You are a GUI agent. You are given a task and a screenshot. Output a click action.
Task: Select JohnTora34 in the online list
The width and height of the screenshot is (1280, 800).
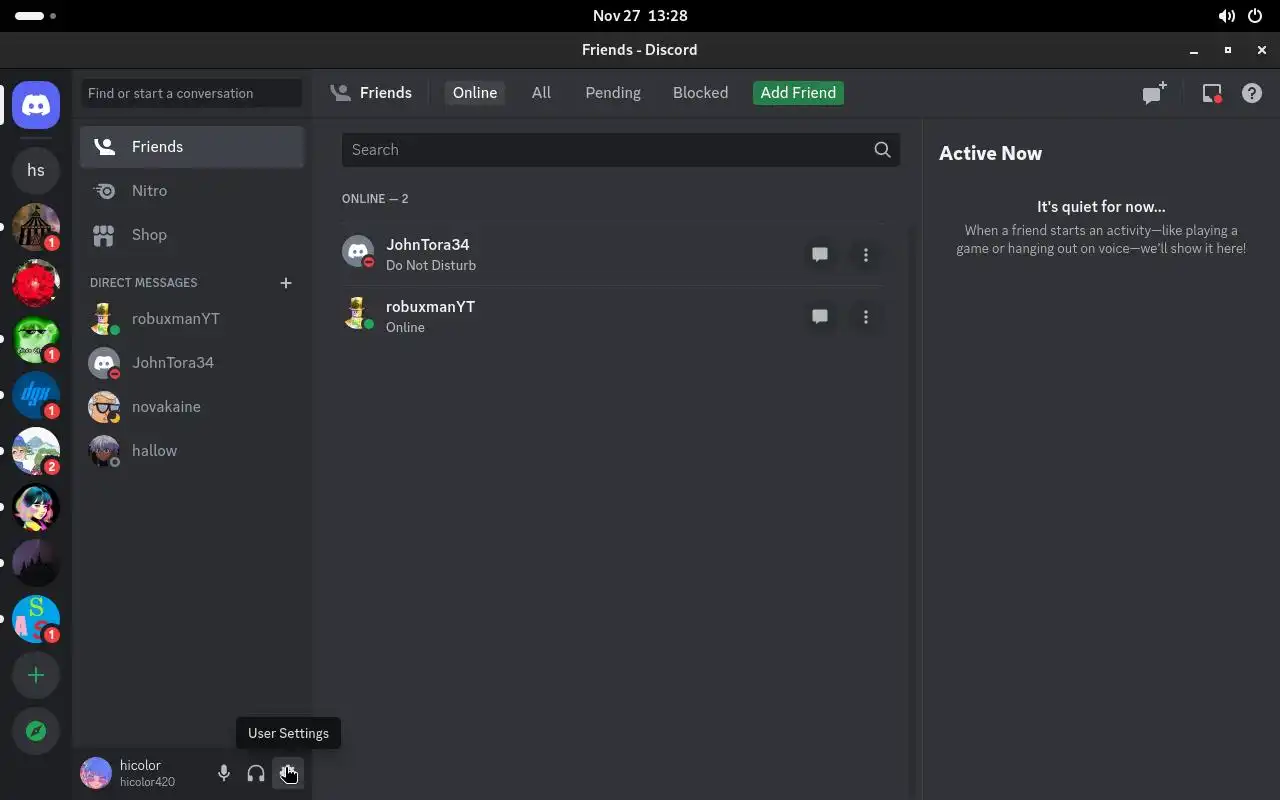(x=612, y=255)
